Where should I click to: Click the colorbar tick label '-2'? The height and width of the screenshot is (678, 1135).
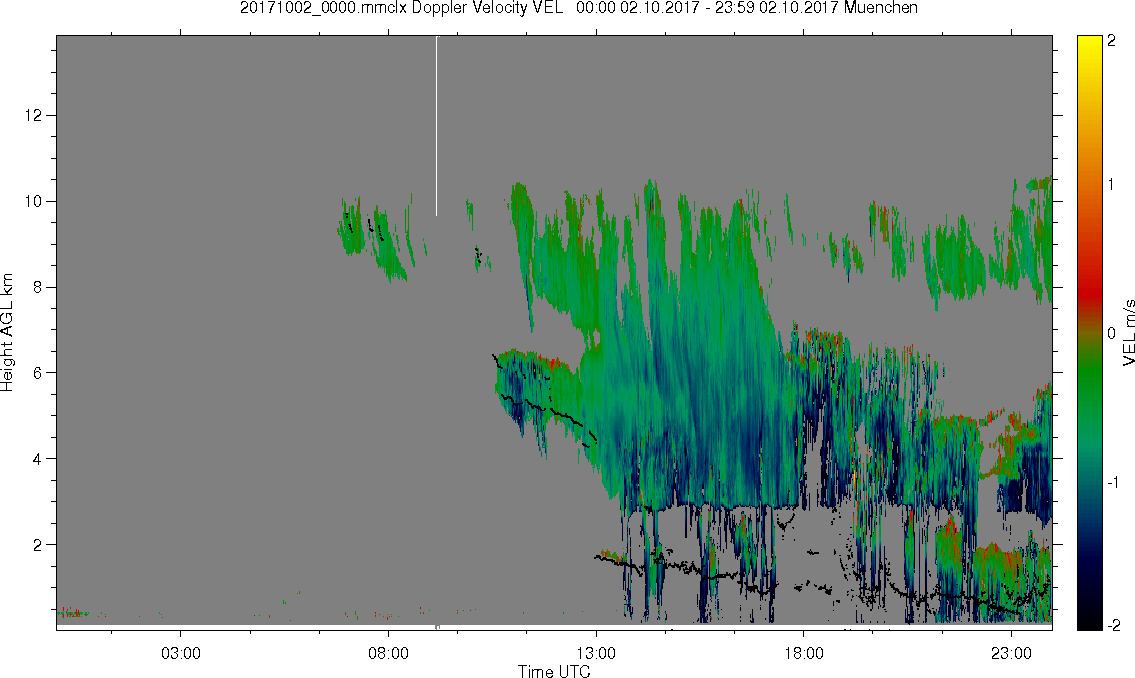click(x=1113, y=625)
